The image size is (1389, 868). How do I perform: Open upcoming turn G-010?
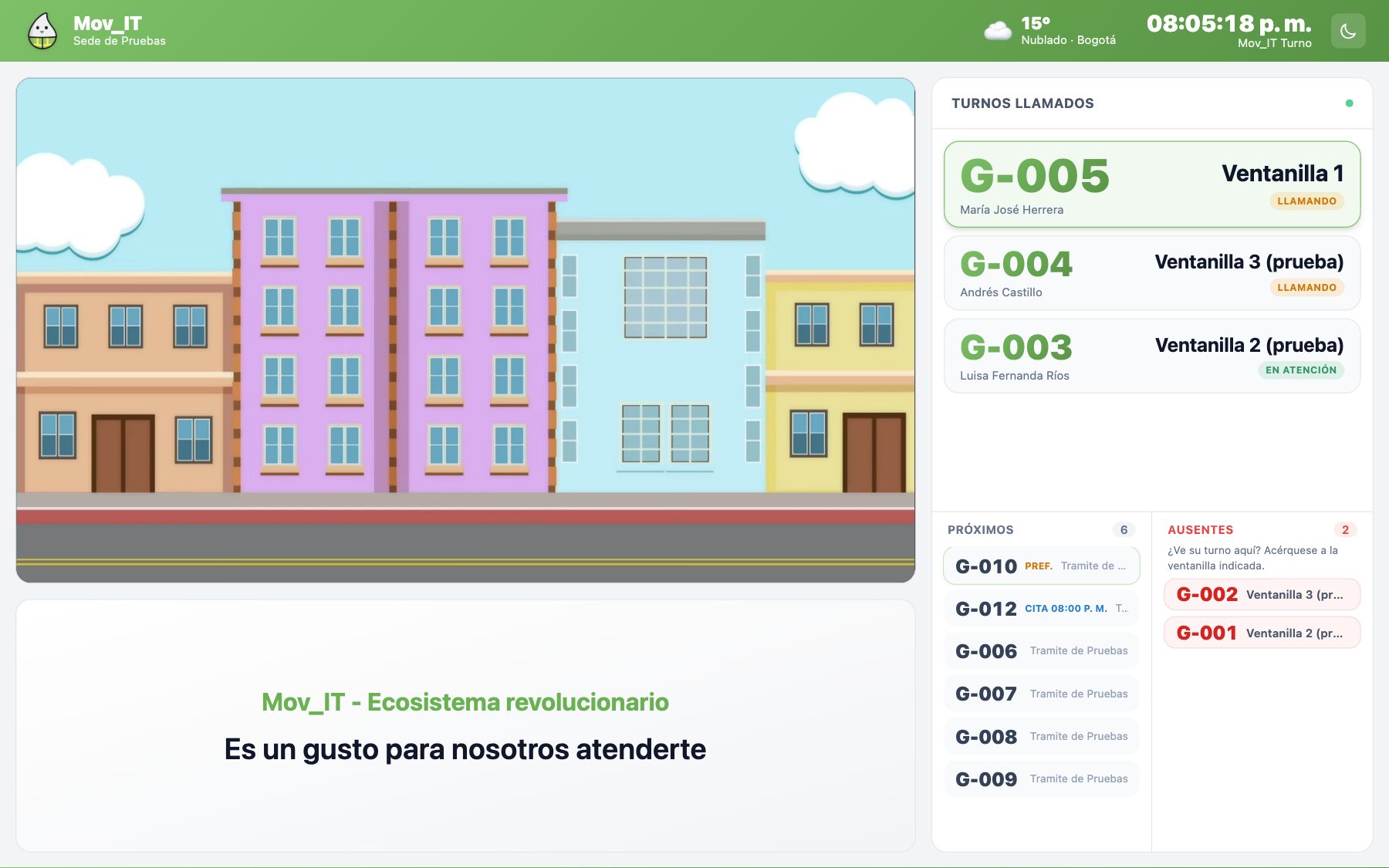(1041, 566)
